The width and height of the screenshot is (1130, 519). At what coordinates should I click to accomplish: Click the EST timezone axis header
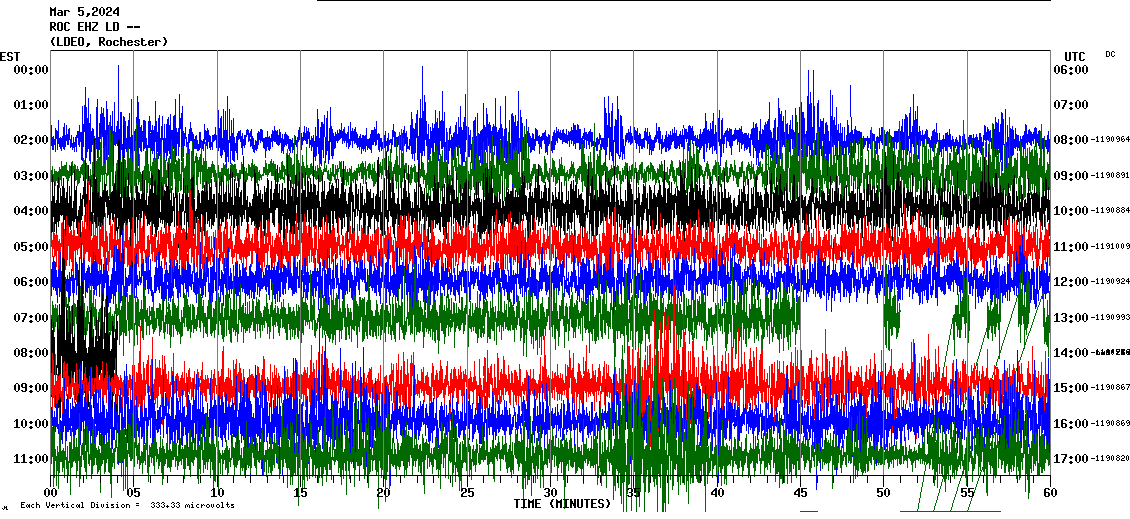tap(10, 56)
